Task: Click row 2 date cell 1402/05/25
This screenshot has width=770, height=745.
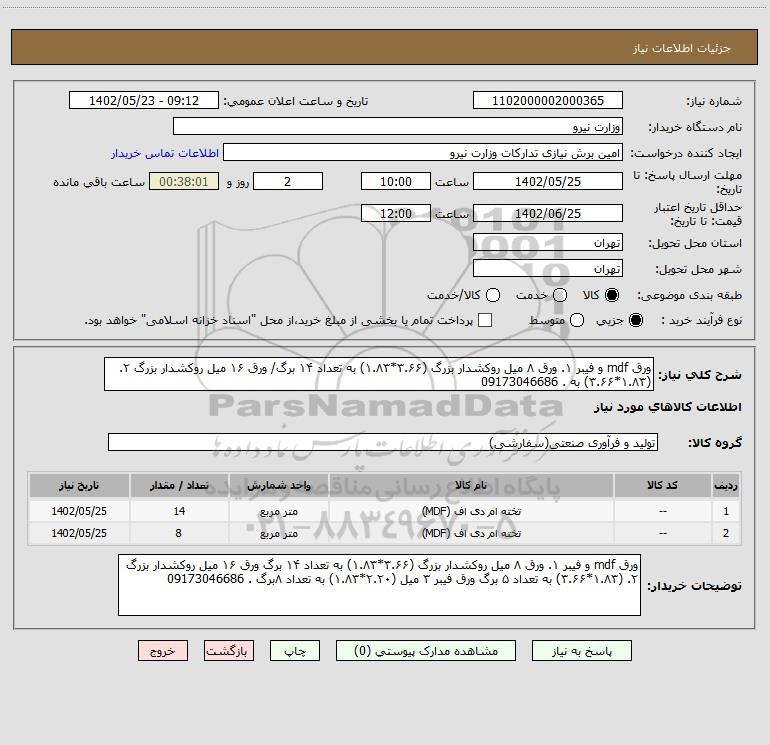Action: coord(79,533)
